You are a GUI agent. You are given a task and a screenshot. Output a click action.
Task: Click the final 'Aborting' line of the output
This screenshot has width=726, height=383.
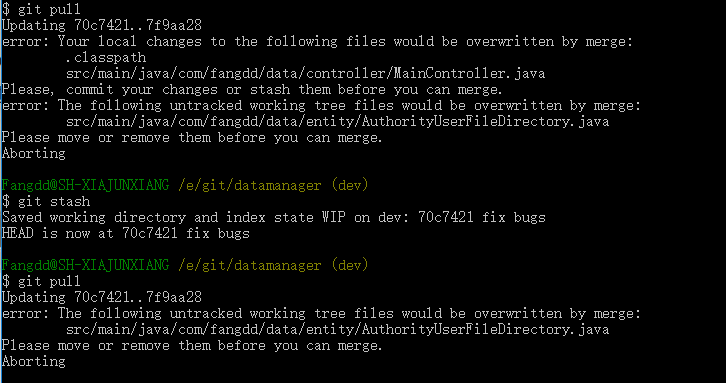coord(34,361)
